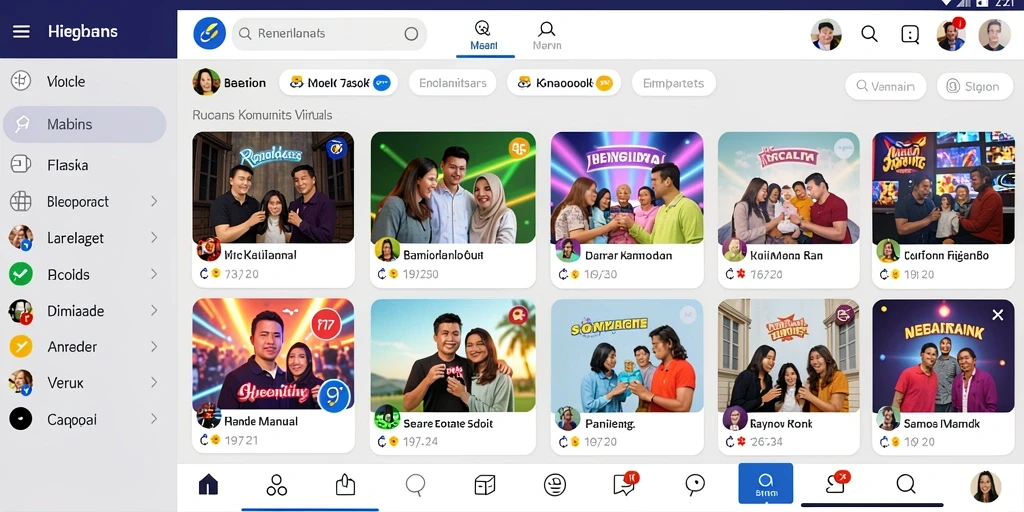Click the badge on Raynov Ronk card image
The width and height of the screenshot is (1024, 512).
[x=843, y=315]
